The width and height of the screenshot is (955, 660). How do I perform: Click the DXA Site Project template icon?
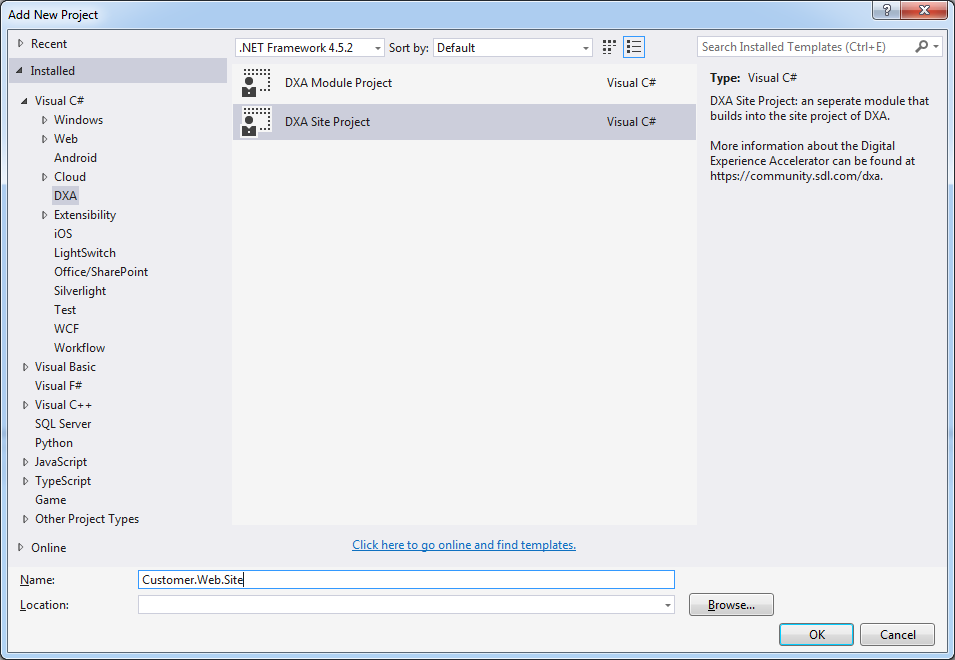tap(256, 122)
